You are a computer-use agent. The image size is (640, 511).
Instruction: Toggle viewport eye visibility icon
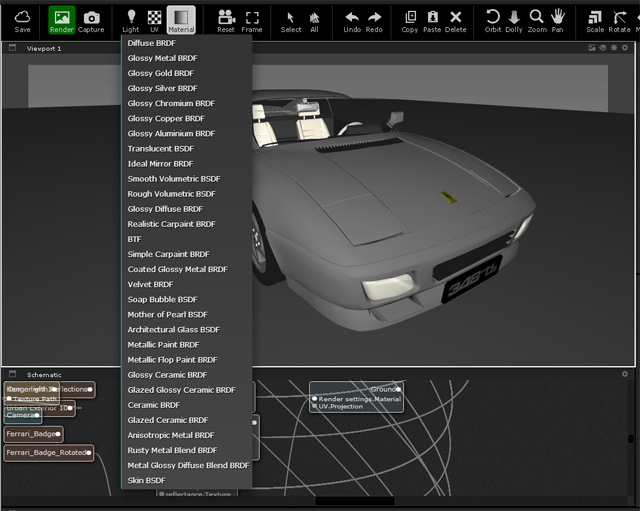click(603, 48)
